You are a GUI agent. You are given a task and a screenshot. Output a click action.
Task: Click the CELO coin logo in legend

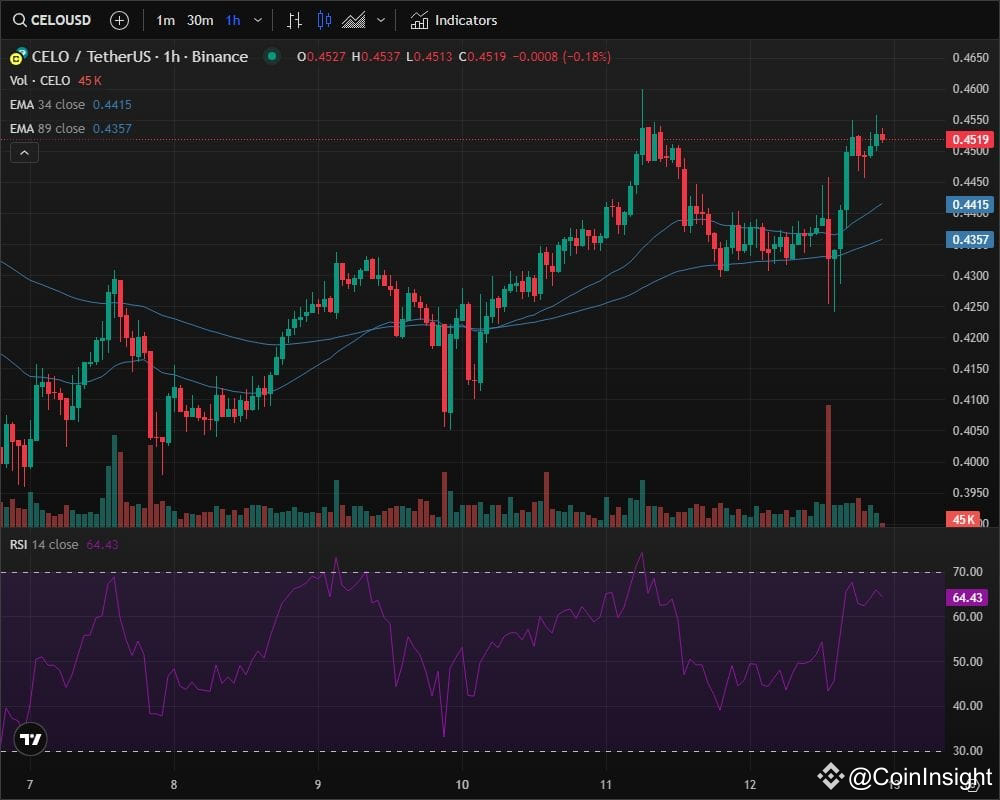tap(14, 57)
